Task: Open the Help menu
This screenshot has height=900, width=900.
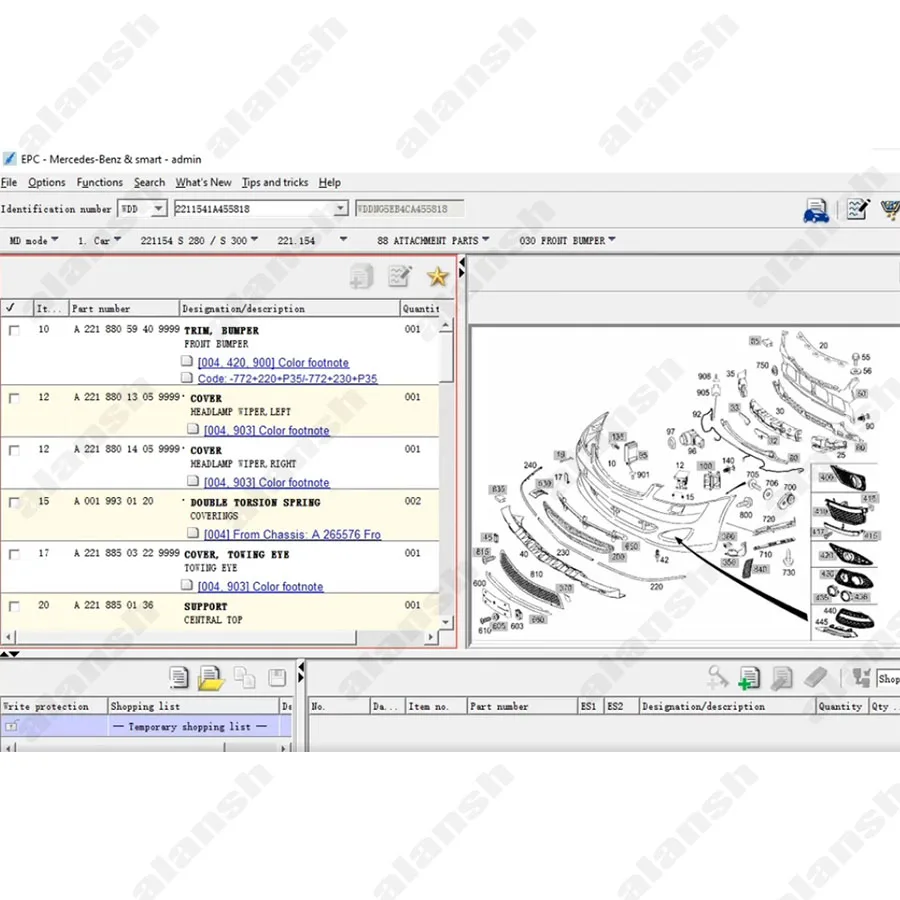Action: pyautogui.click(x=329, y=183)
